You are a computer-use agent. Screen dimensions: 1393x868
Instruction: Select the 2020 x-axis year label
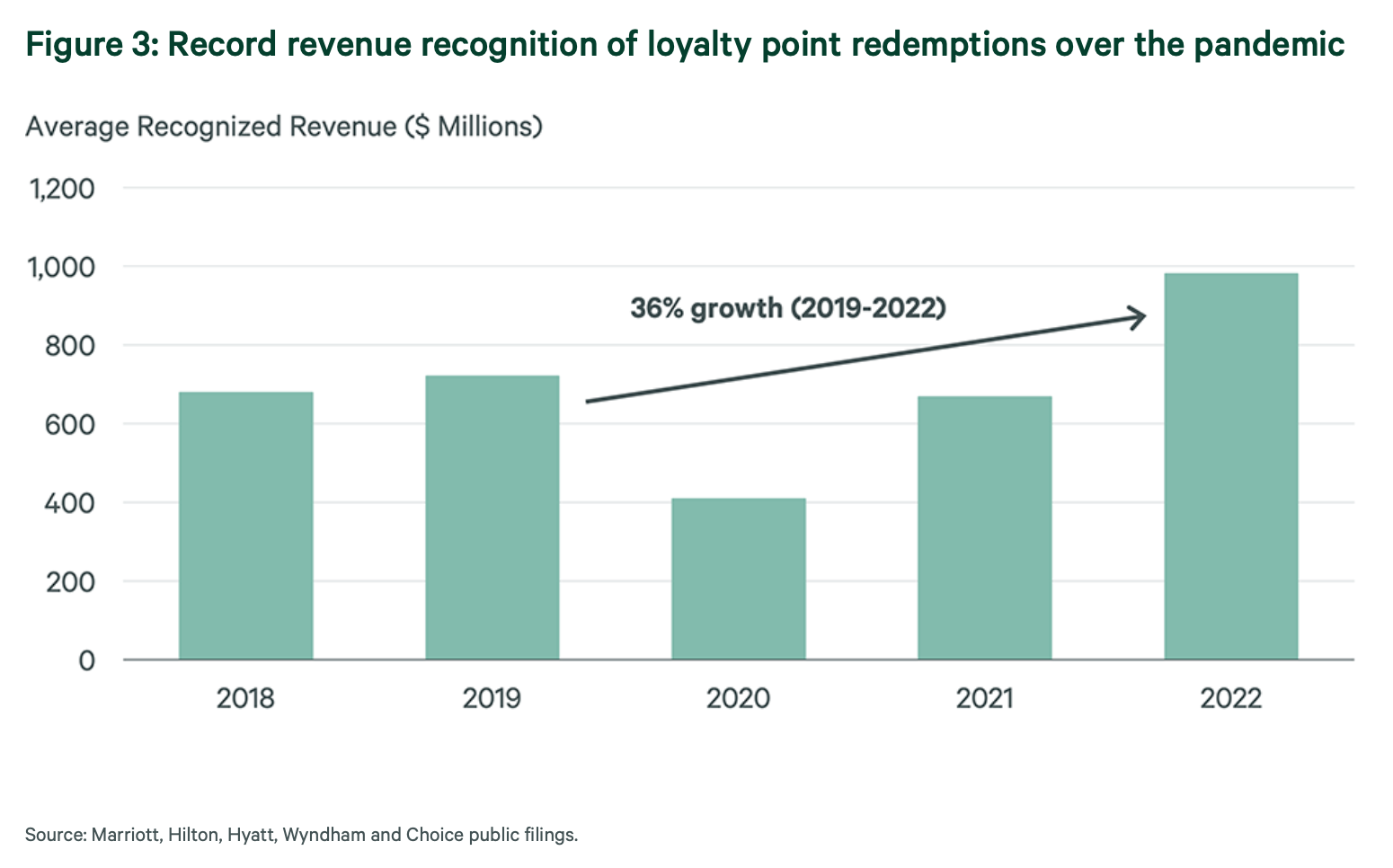click(738, 698)
